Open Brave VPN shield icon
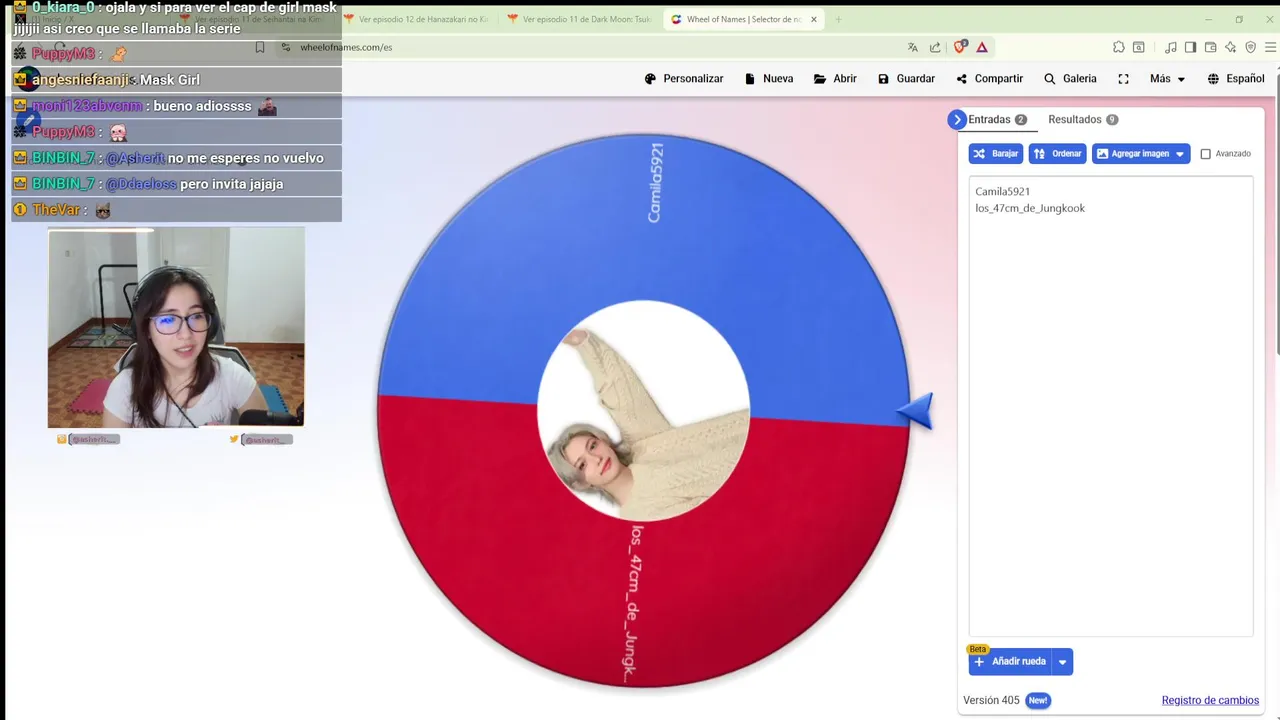The height and width of the screenshot is (720, 1280). [1250, 47]
